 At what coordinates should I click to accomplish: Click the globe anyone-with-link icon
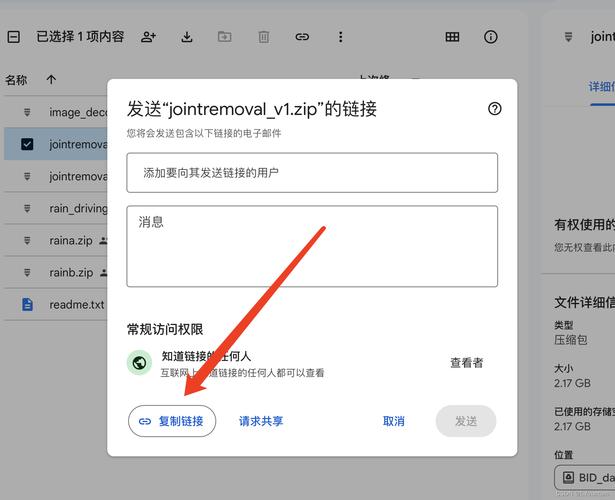click(x=139, y=363)
